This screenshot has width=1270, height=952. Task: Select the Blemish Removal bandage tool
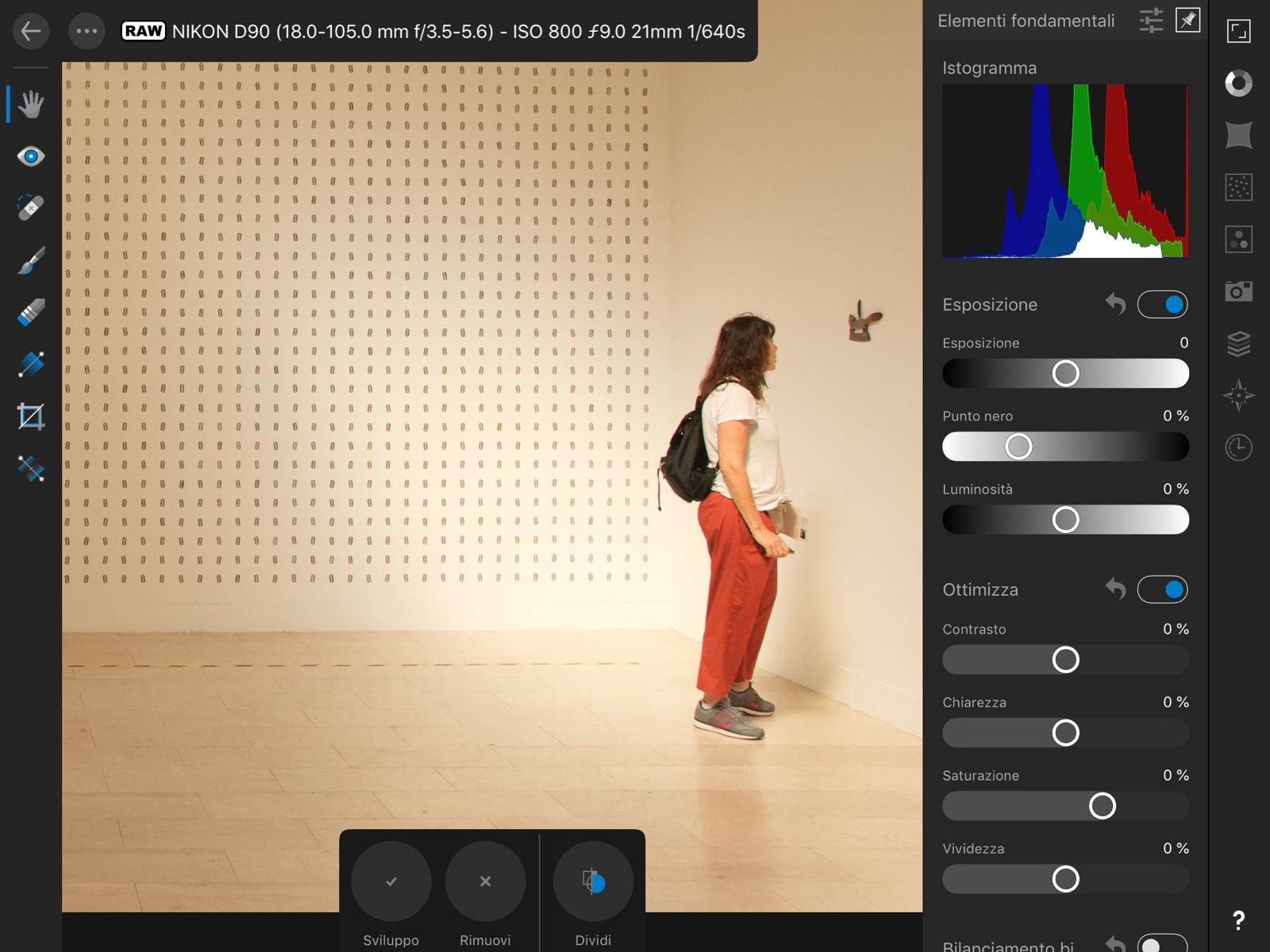(x=31, y=208)
